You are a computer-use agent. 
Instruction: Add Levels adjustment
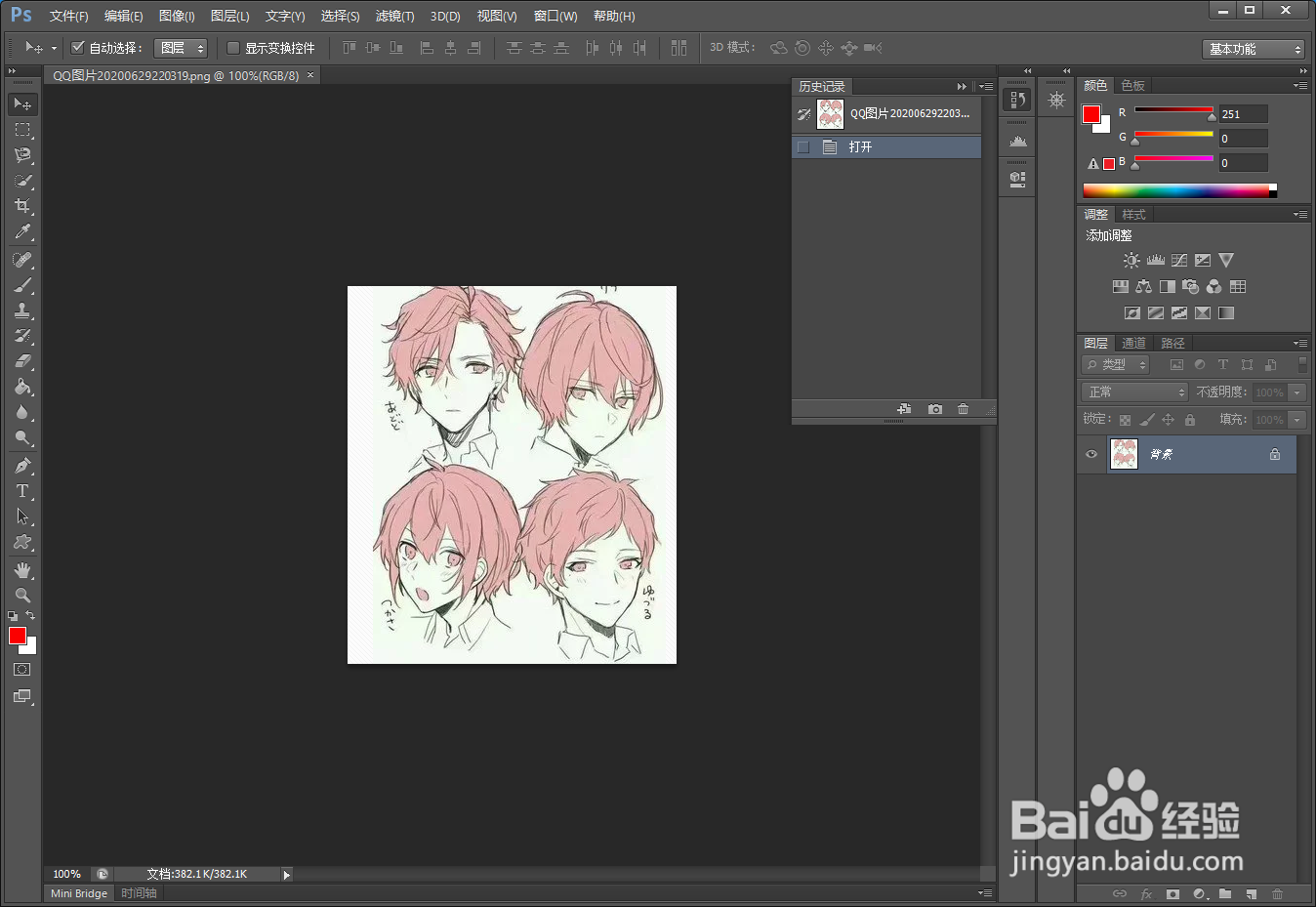1156,260
